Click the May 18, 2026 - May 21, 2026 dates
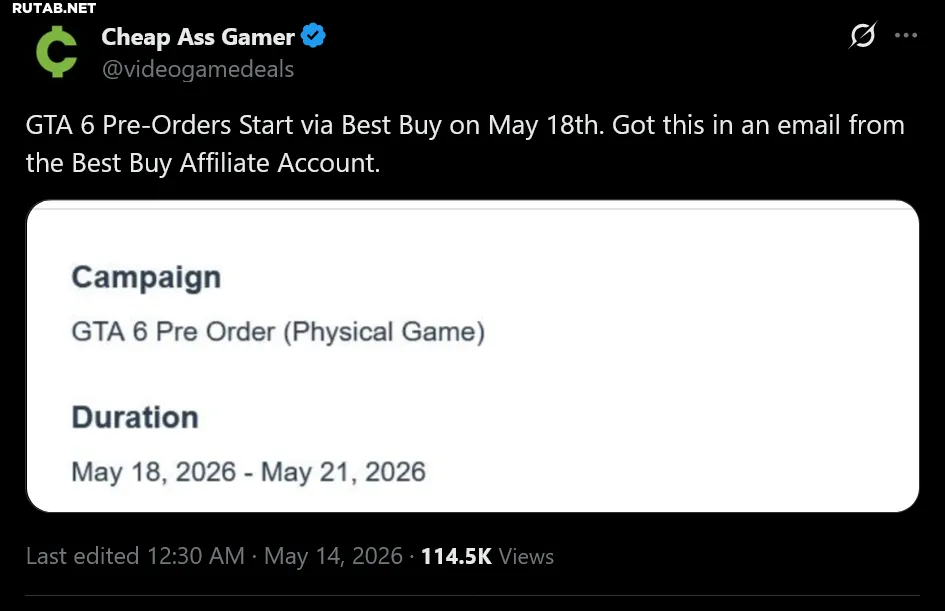Screen dimensions: 945x611 (x=248, y=472)
